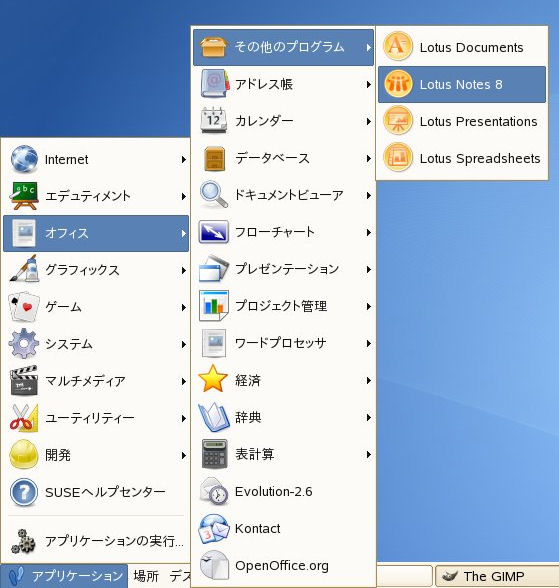Click the プロジェクト管理 chart icon
Screen dimensions: 559x588
(214, 305)
